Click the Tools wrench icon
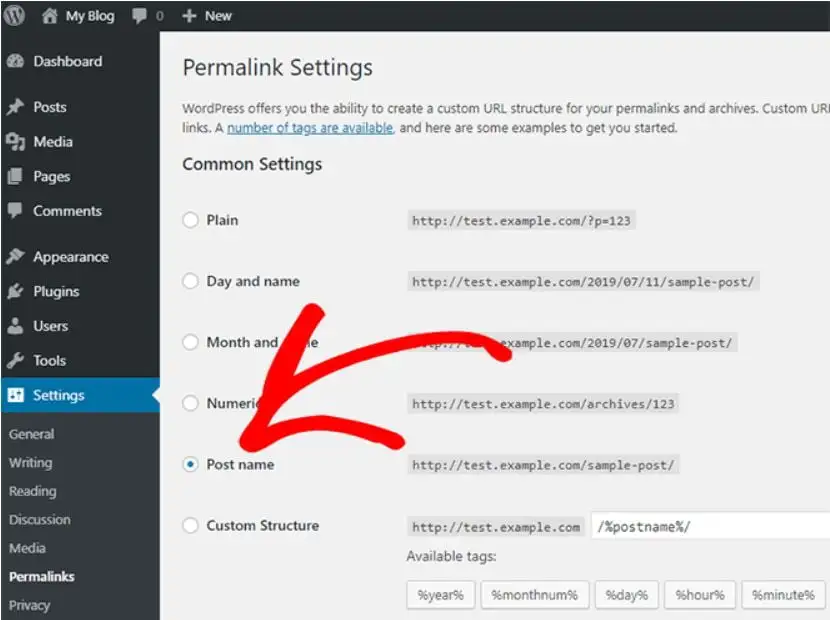Image resolution: width=830 pixels, height=620 pixels. click(15, 361)
